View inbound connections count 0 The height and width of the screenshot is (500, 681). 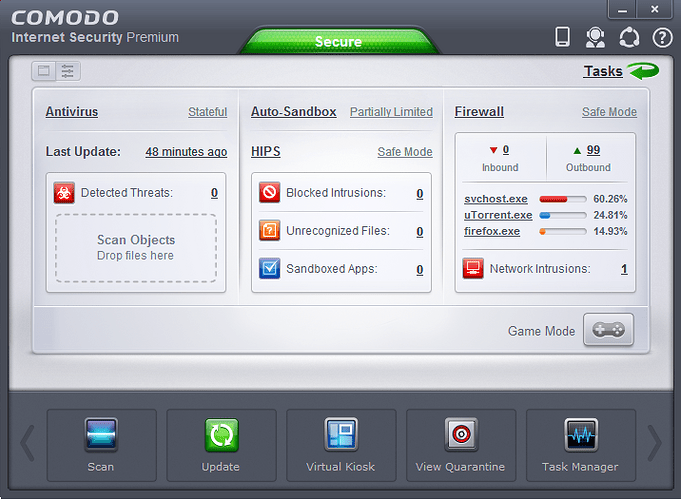pyautogui.click(x=506, y=150)
